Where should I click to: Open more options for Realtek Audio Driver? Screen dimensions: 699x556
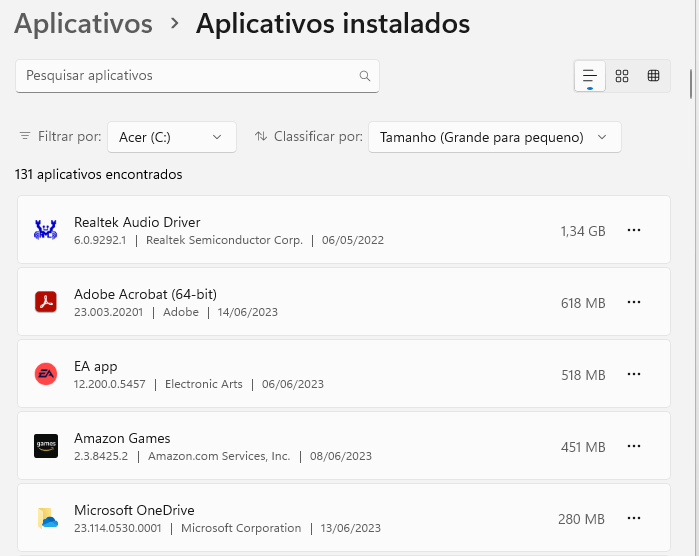(634, 230)
